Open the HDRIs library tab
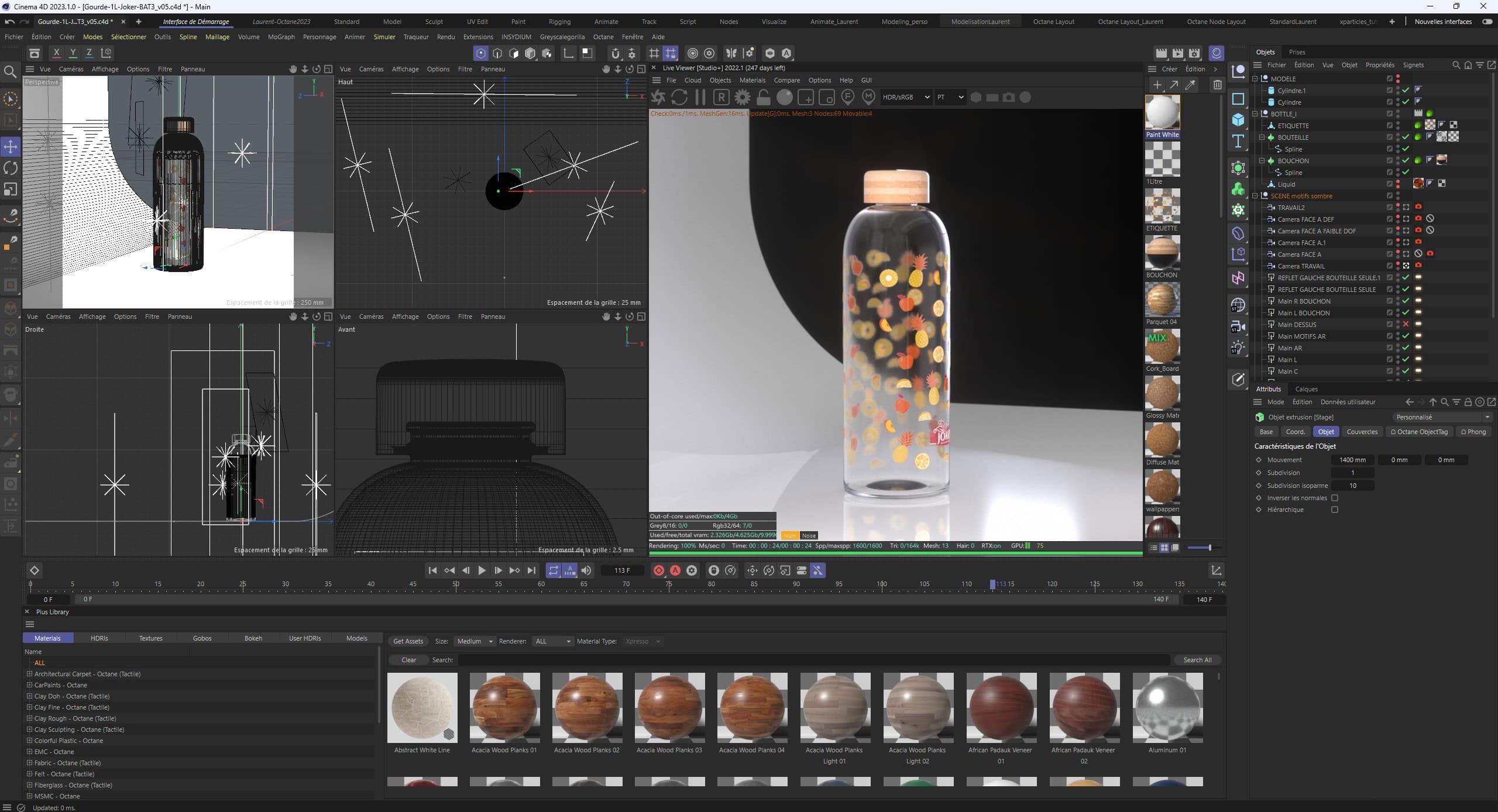Viewport: 1498px width, 812px height. click(x=99, y=638)
